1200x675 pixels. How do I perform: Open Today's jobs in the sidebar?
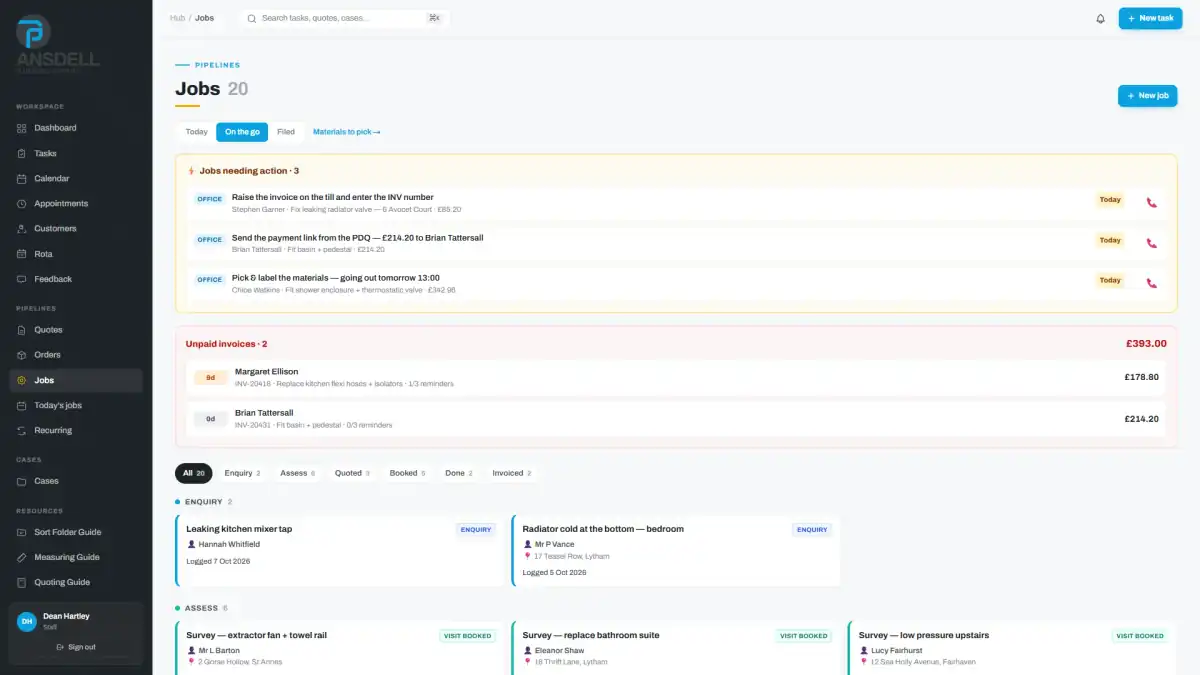[76, 405]
